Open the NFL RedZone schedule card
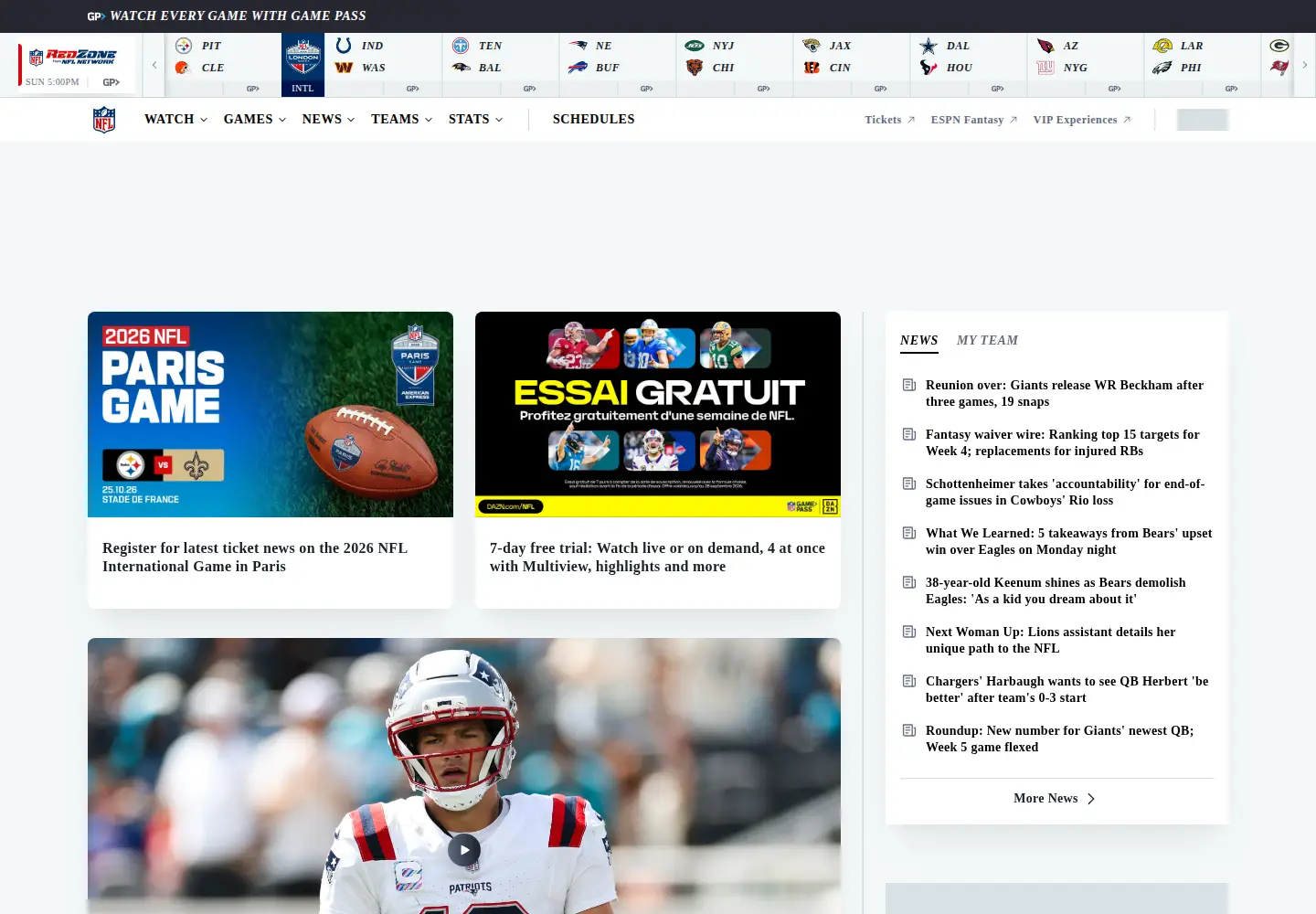The width and height of the screenshot is (1316, 914). (77, 65)
